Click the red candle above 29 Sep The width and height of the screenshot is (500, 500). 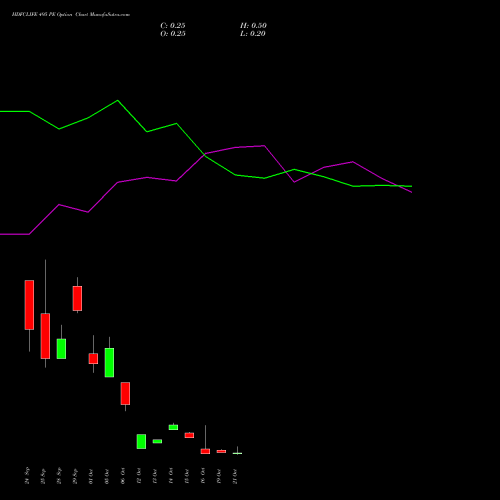coord(77,298)
